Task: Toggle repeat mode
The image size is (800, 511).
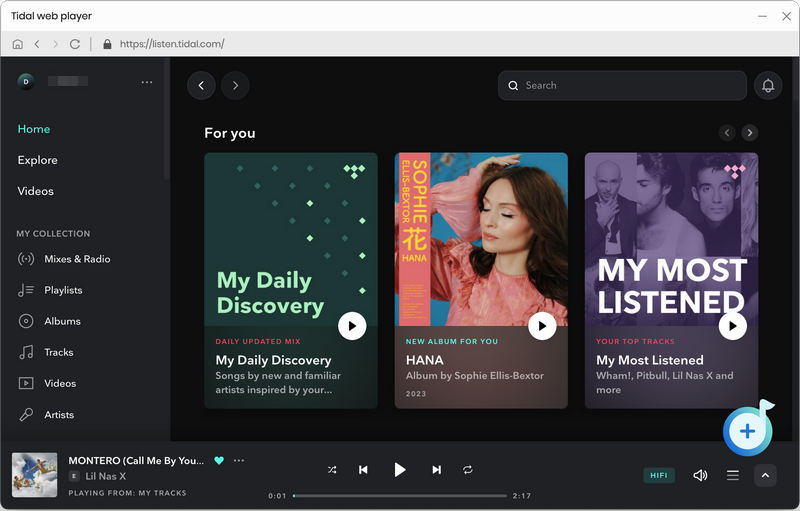Action: pos(468,470)
